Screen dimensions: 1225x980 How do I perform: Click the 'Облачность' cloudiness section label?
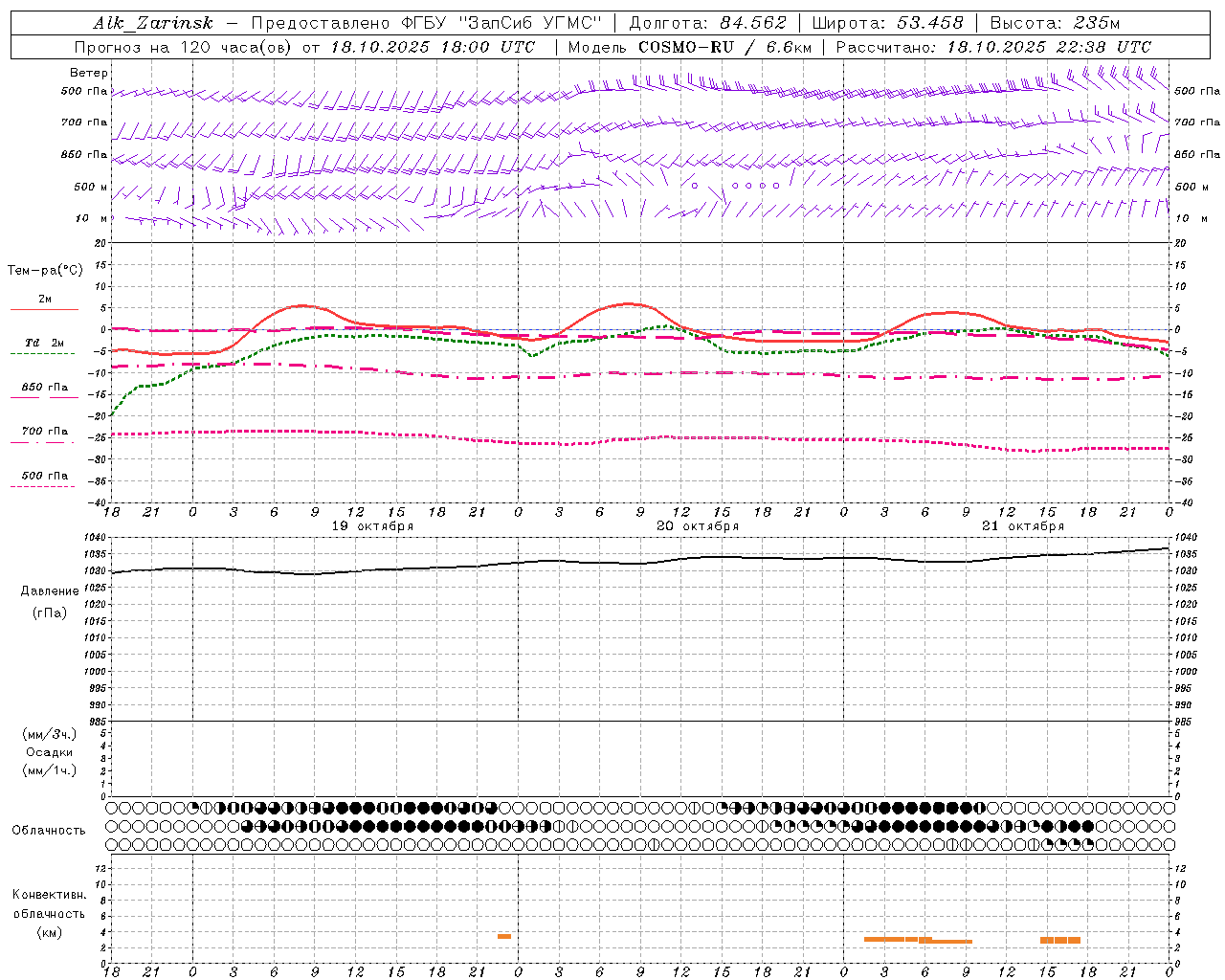(x=49, y=831)
